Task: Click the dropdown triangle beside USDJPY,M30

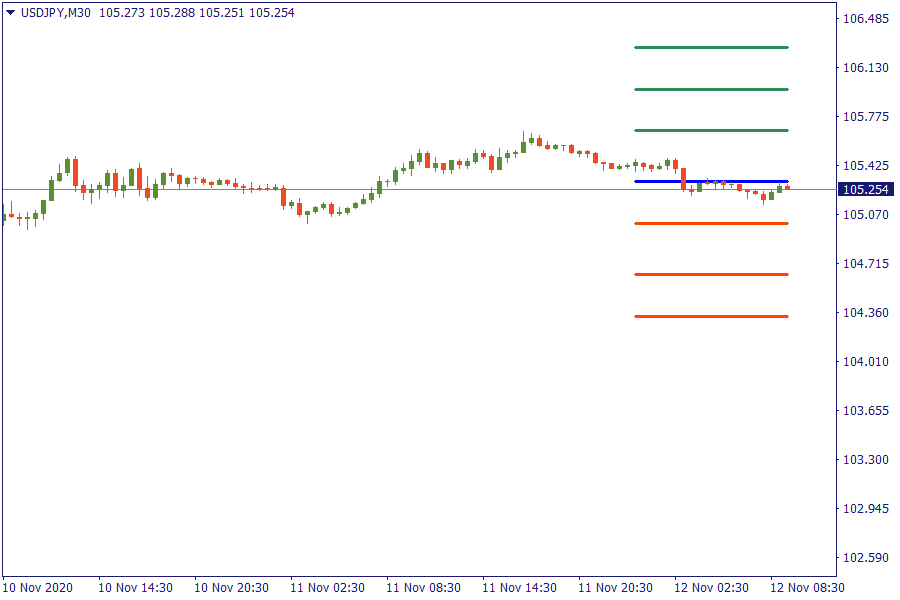Action: 11,13
